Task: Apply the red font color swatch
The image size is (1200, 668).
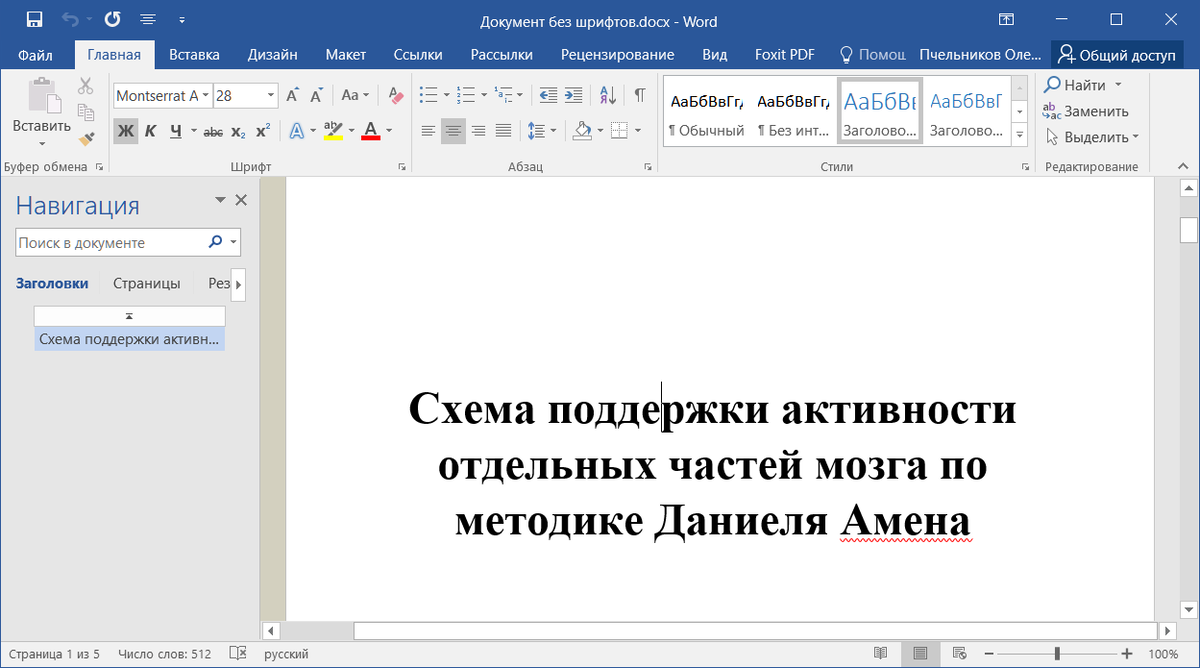Action: coord(370,131)
